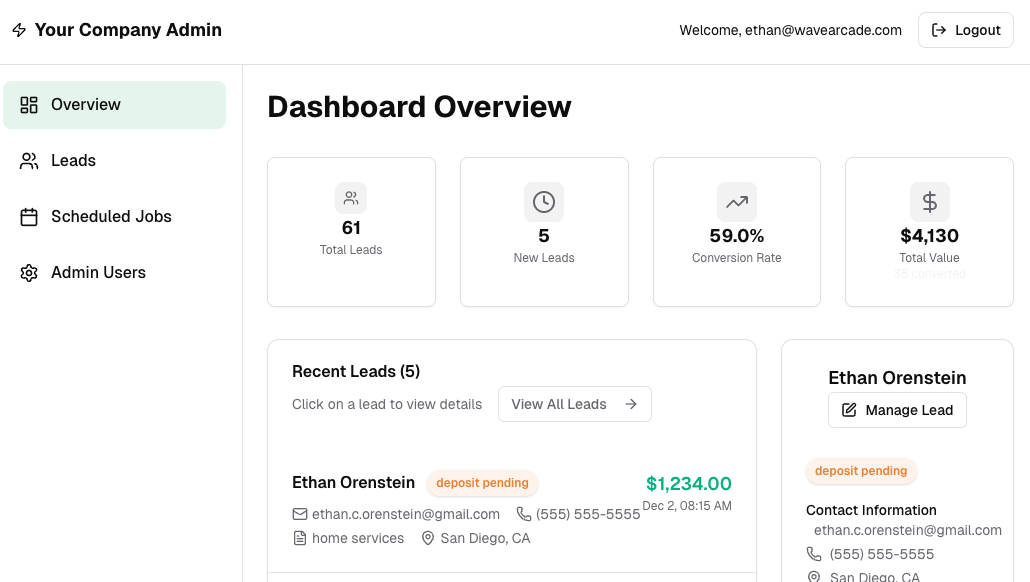This screenshot has width=1030, height=582.
Task: Click the Overview grid icon
Action: [29, 104]
